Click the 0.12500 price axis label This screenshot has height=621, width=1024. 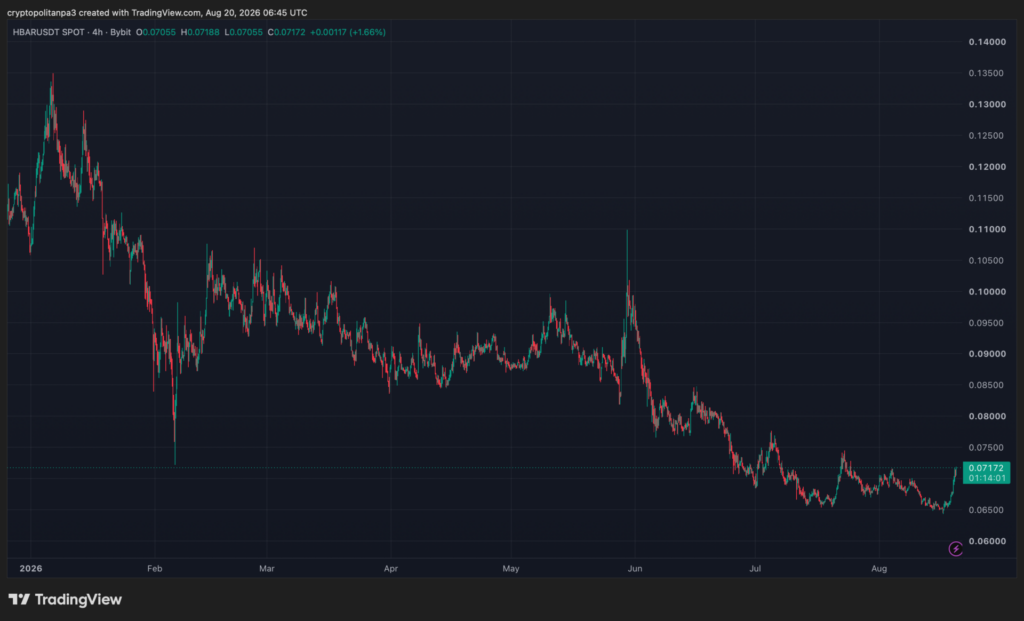pos(987,136)
